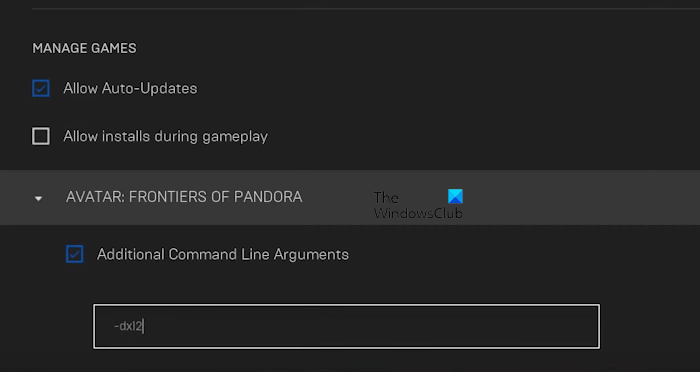Click the MANAGE GAMES section heading

84,48
